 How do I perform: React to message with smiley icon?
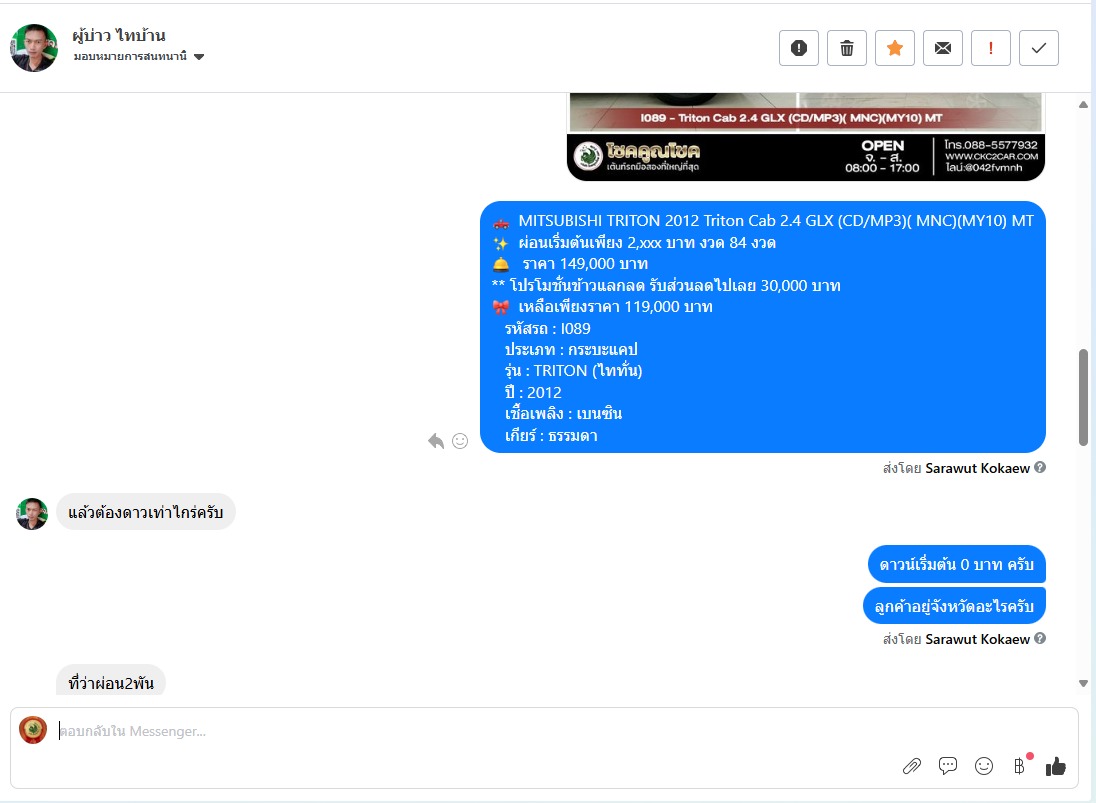[x=460, y=441]
